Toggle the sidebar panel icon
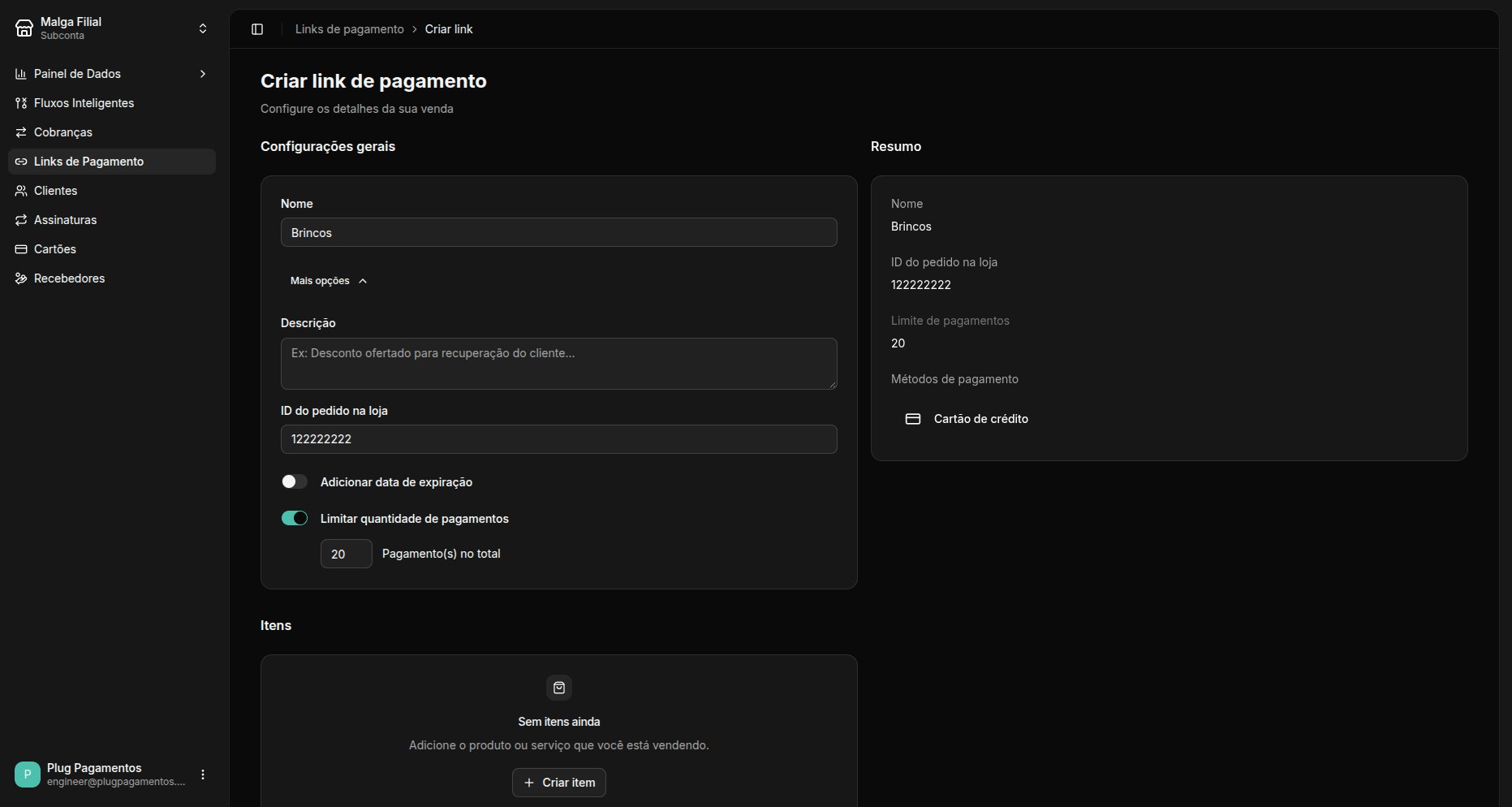 point(257,29)
